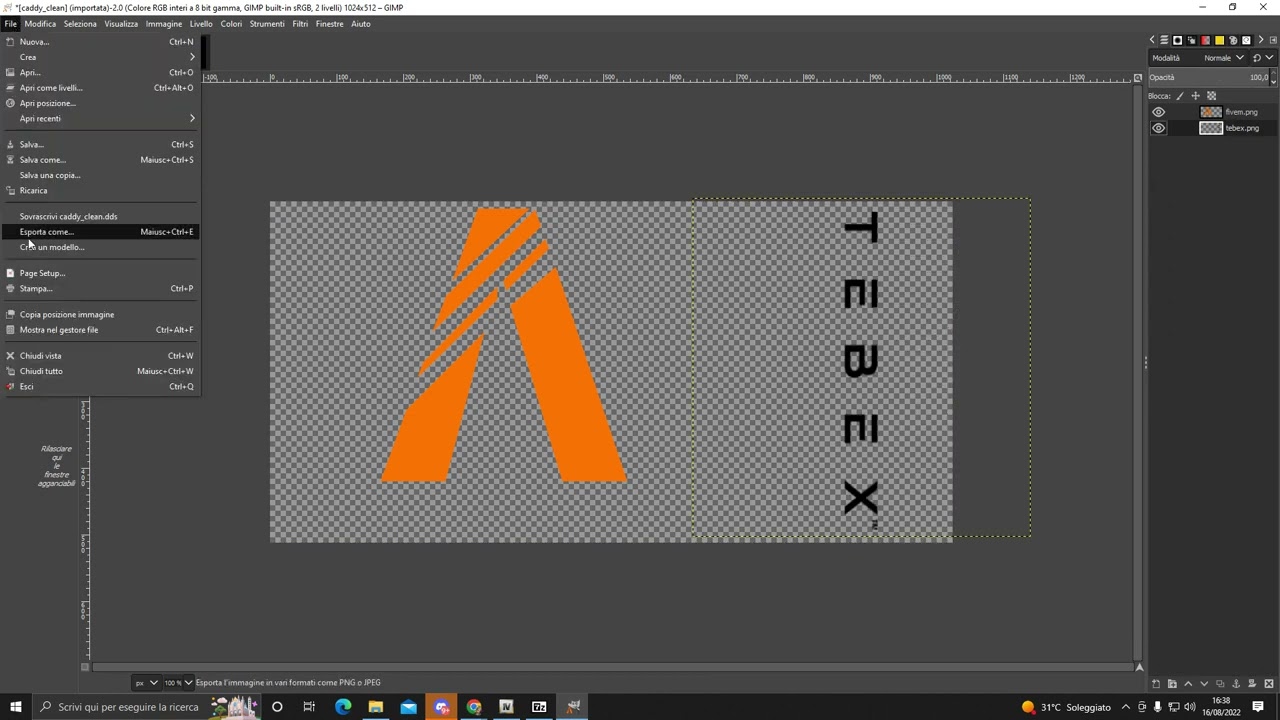This screenshot has height=720, width=1280.
Task: Duplicate the selected layer
Action: pyautogui.click(x=1220, y=684)
